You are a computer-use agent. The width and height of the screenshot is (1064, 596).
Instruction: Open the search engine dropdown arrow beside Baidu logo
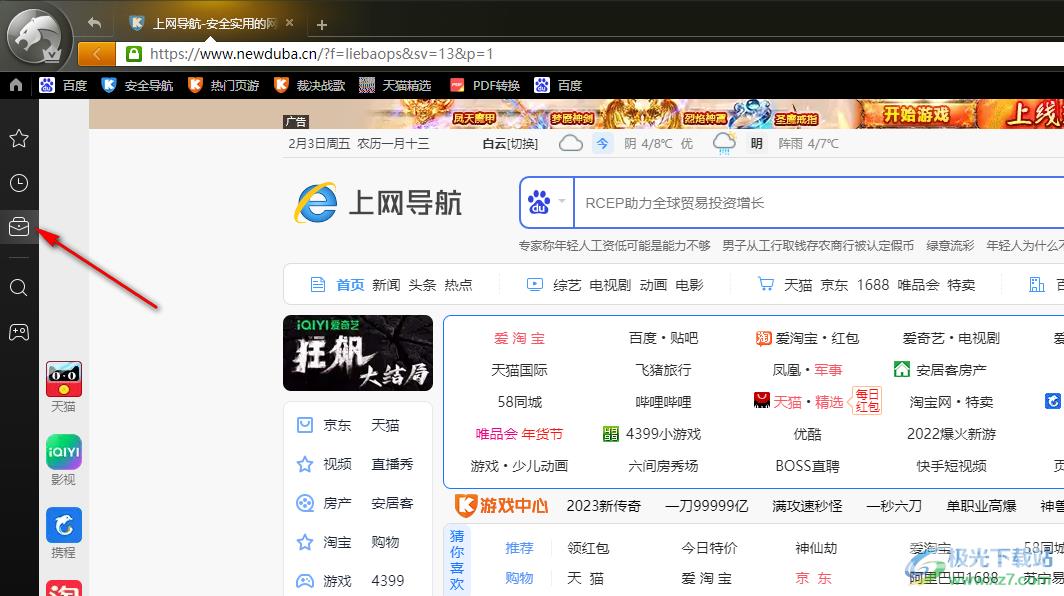pos(564,202)
